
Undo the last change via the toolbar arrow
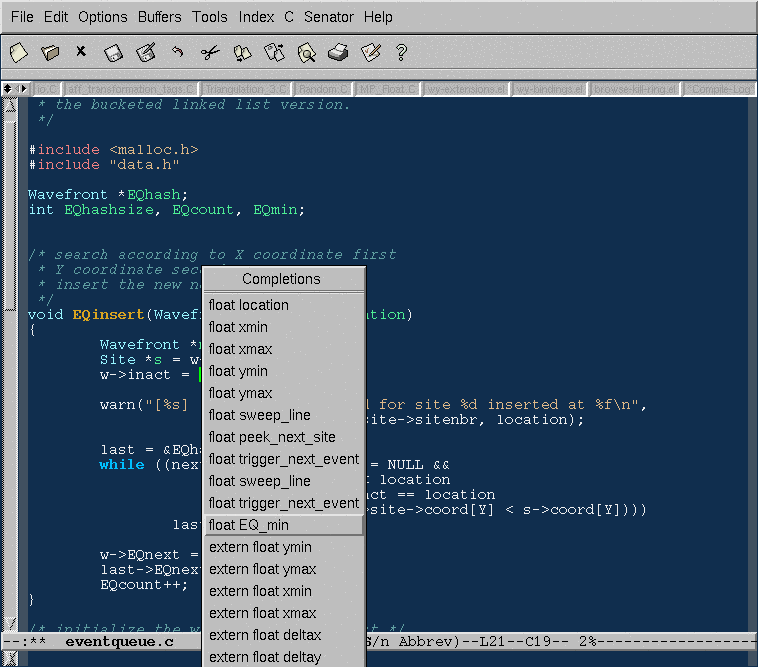tap(177, 52)
